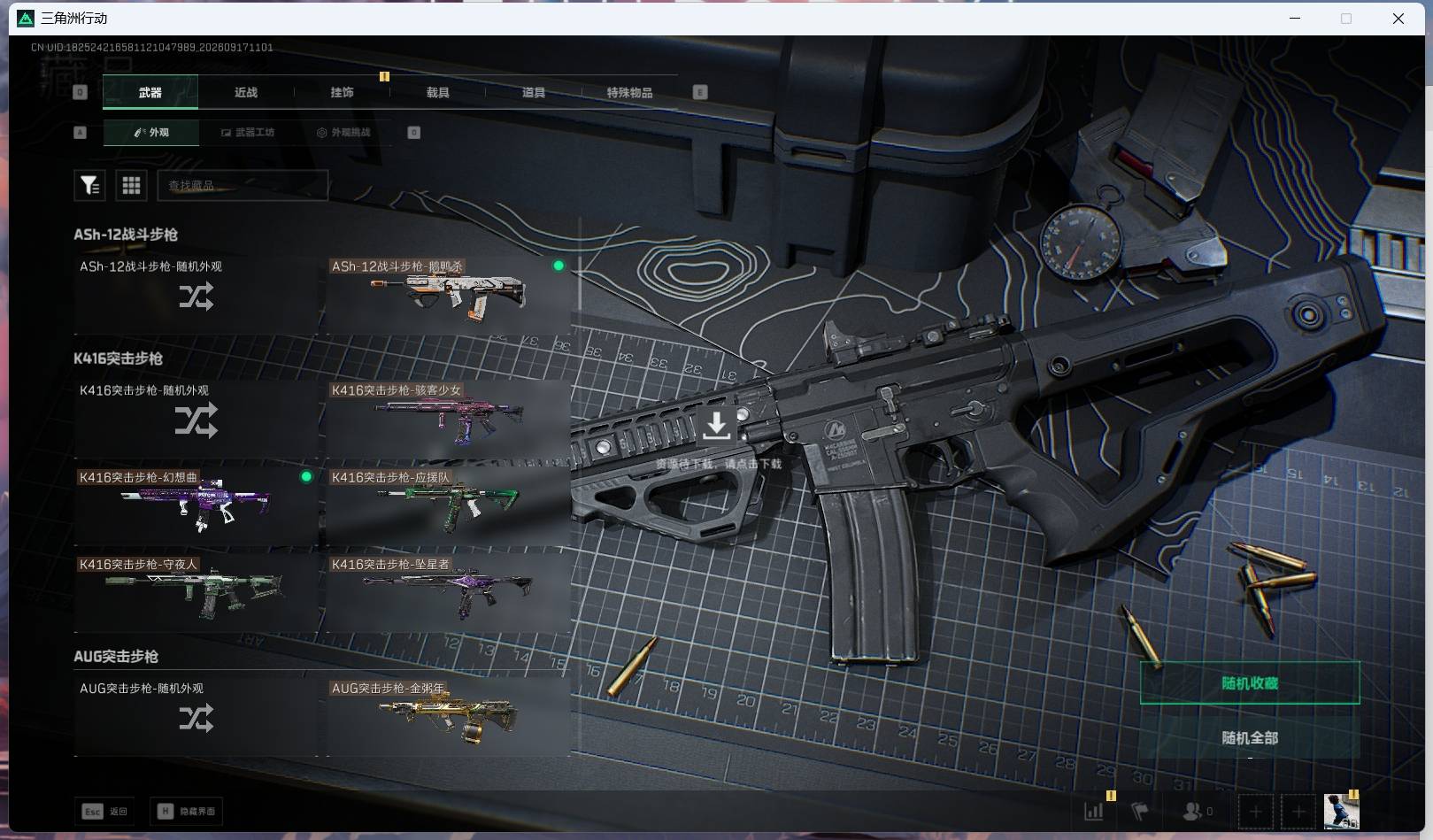Open the flags icon in bottom bar
Image resolution: width=1433 pixels, height=840 pixels.
pos(1140,811)
